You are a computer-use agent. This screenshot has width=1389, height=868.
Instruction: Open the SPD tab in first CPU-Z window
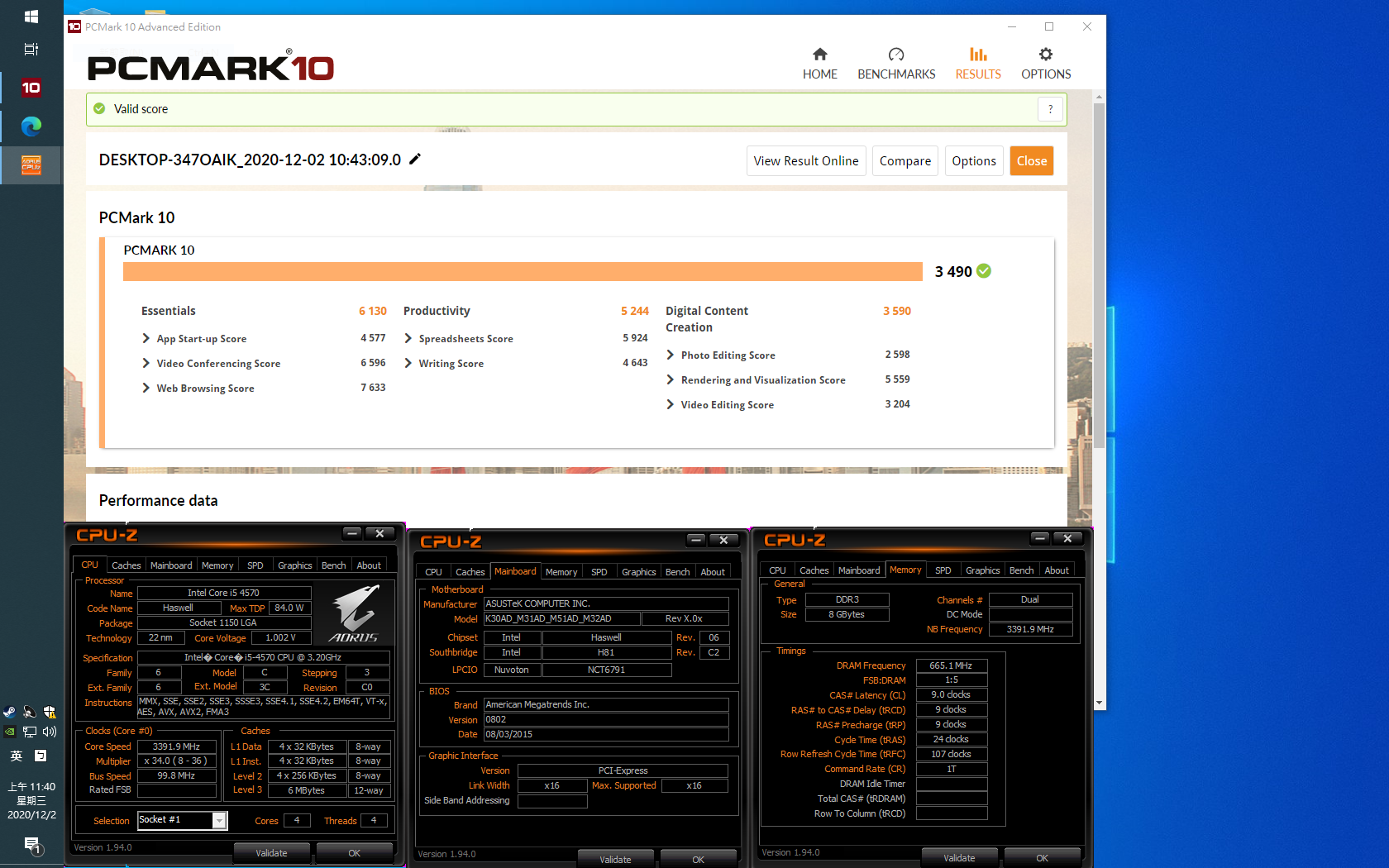click(x=255, y=565)
